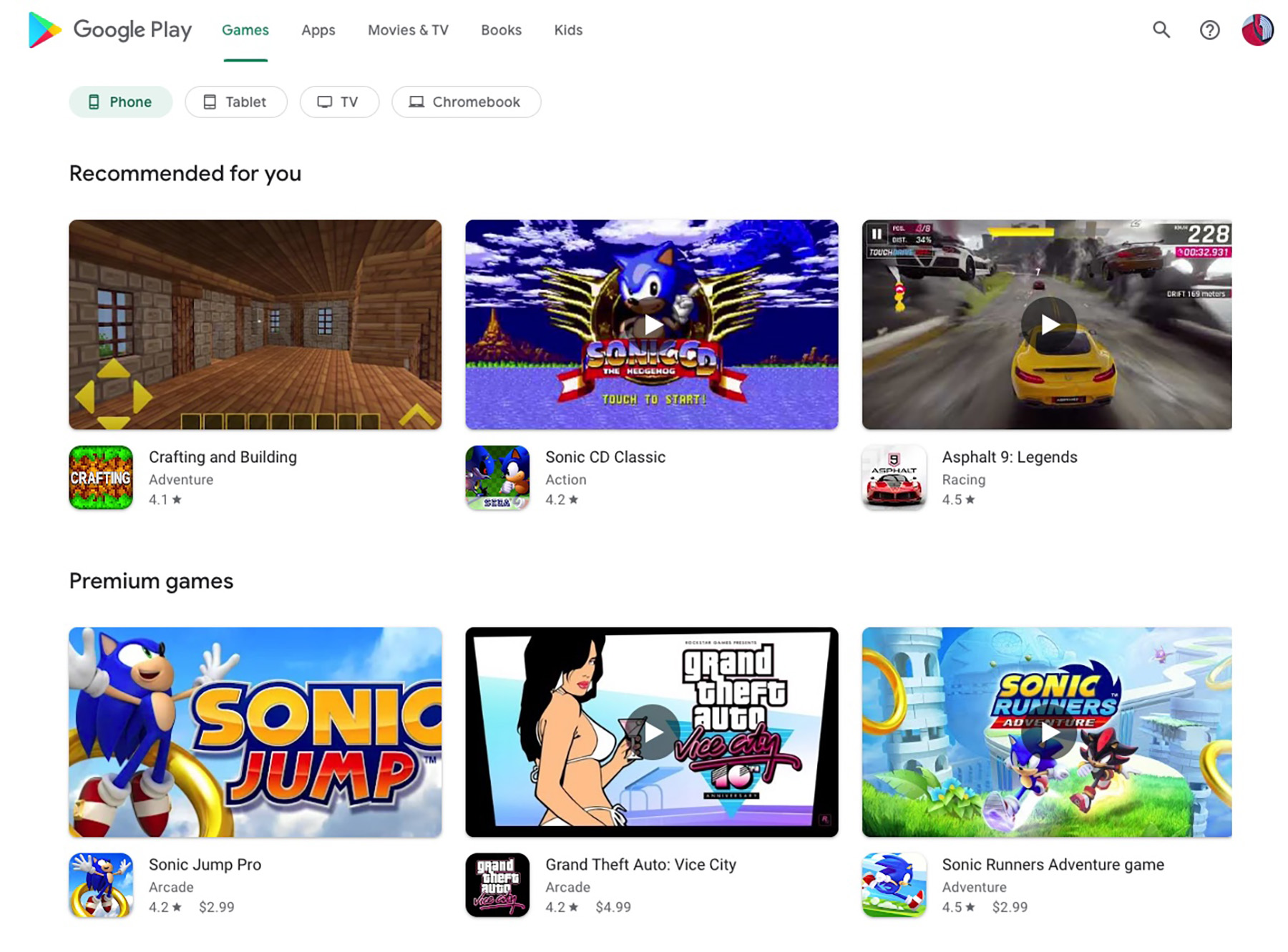Image resolution: width=1288 pixels, height=952 pixels.
Task: Select the Chromebook device filter
Action: pos(466,102)
